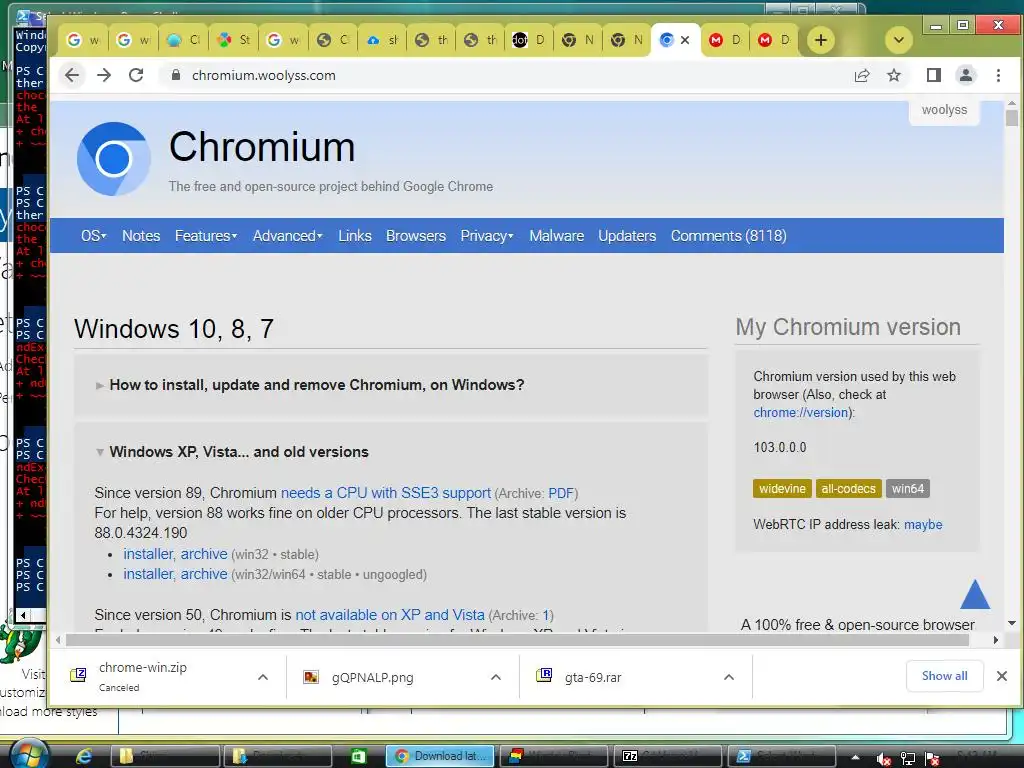Screen dimensions: 1024x768
Task: Go back using the browser back arrow
Action: click(x=72, y=75)
